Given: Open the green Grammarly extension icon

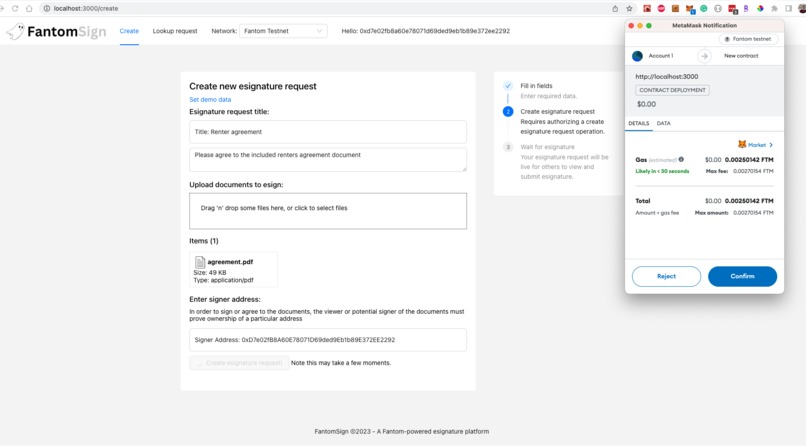Looking at the screenshot, I should pos(704,8).
